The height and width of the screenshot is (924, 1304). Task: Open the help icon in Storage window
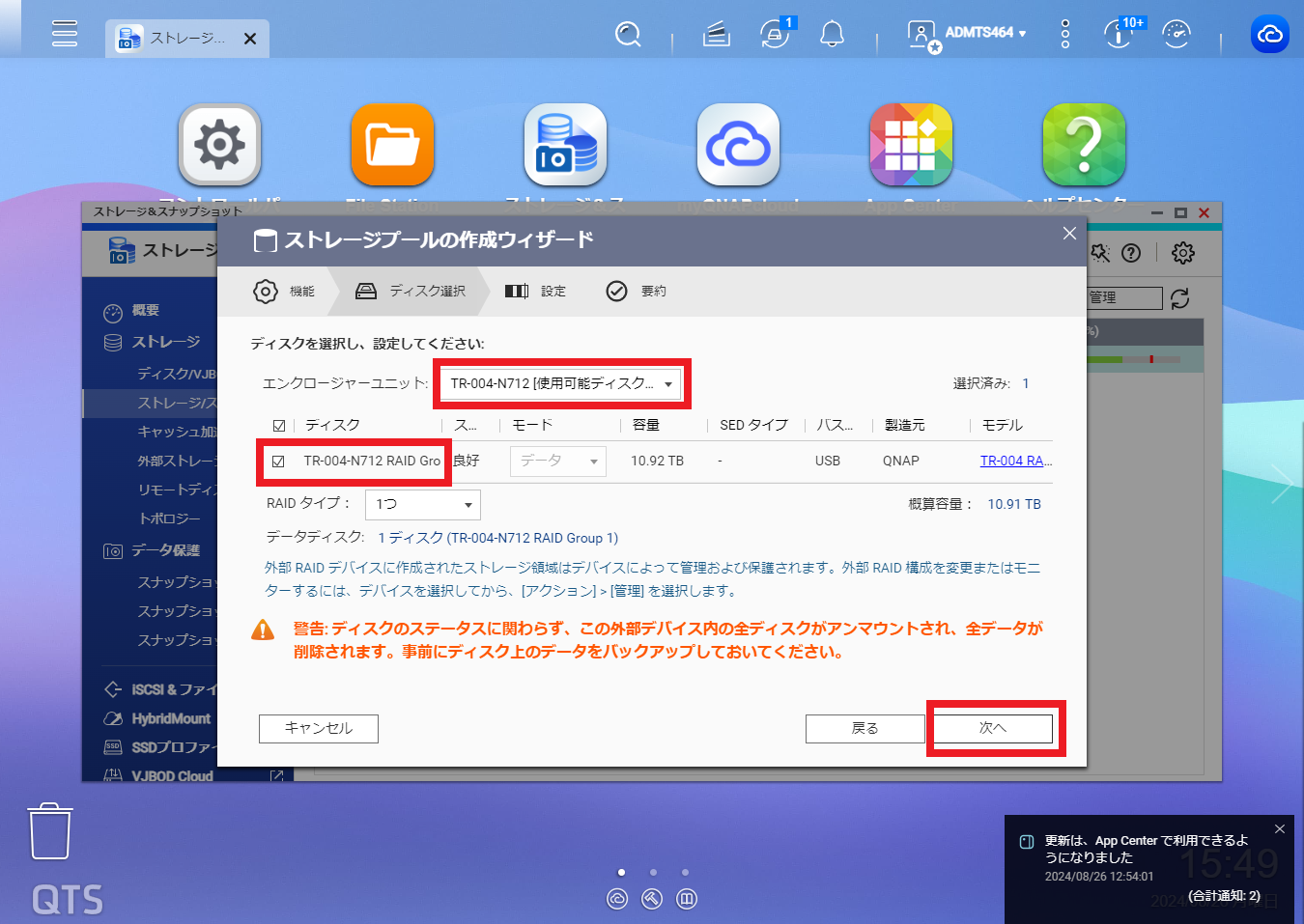point(1131,253)
